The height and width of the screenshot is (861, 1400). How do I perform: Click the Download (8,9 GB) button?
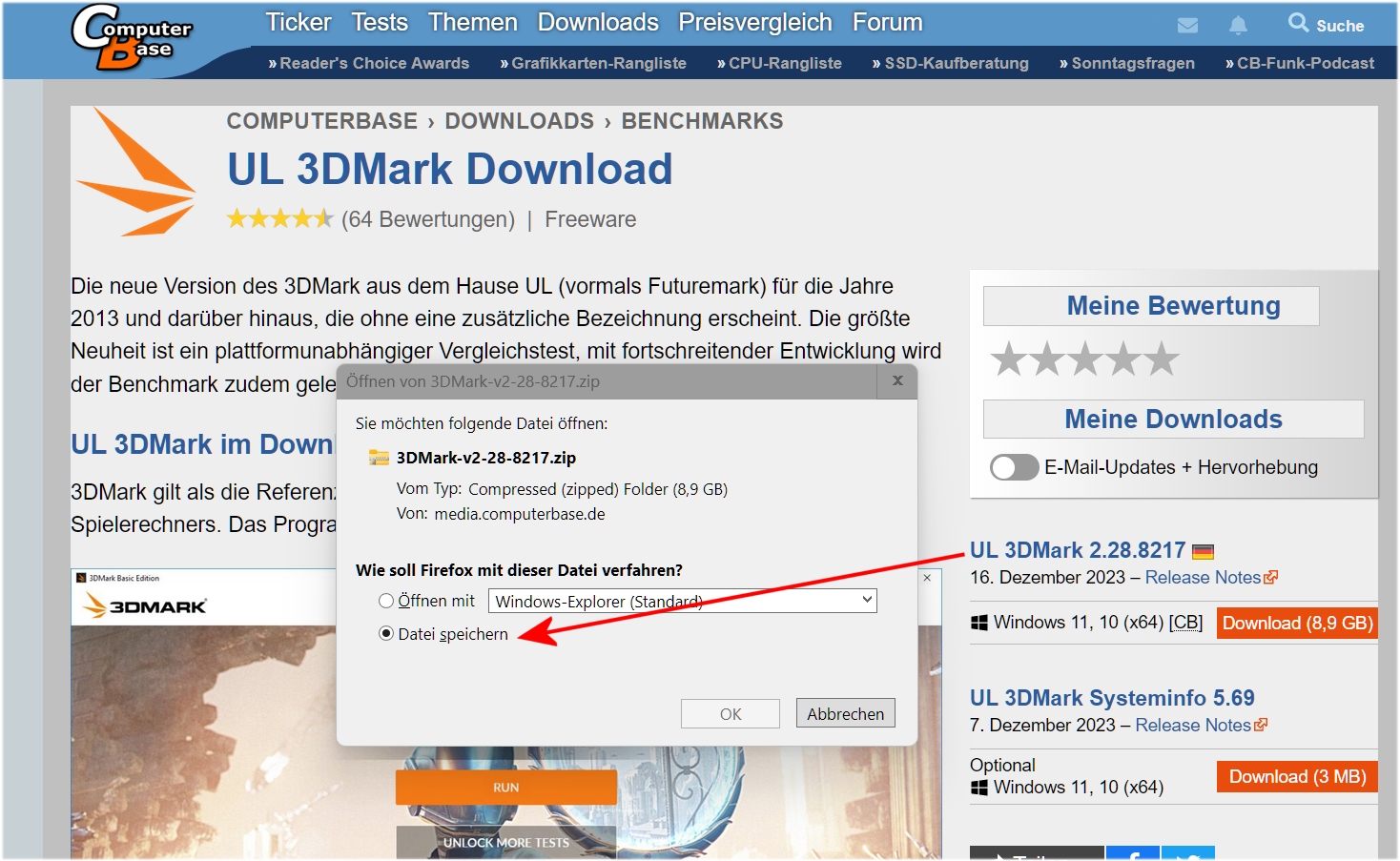click(x=1296, y=623)
